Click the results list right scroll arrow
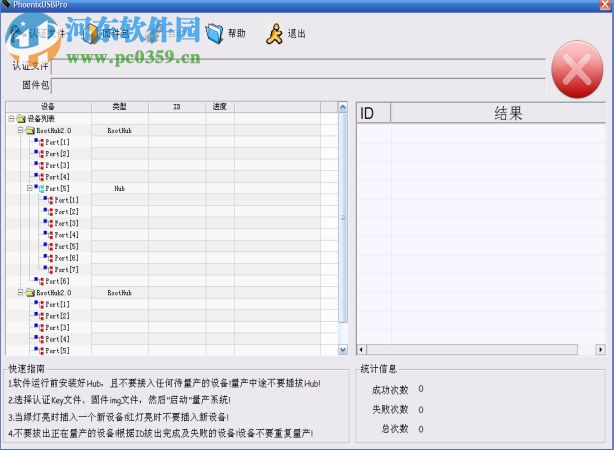614x450 pixels. click(x=600, y=349)
